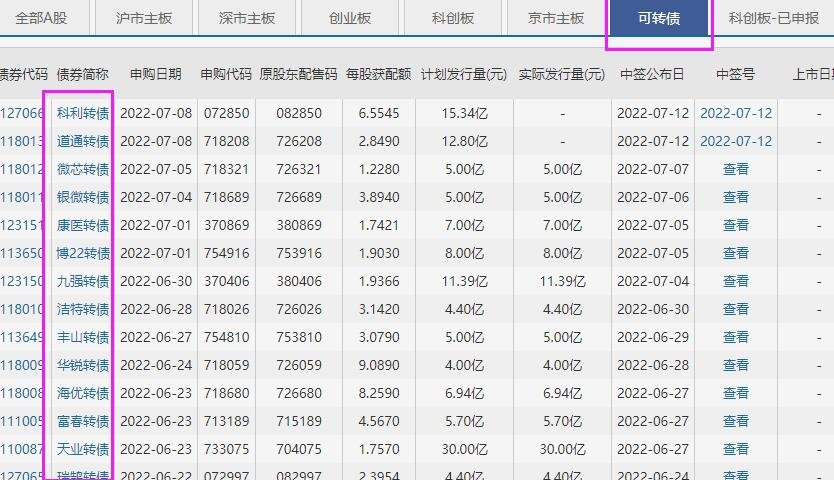Open bond code 113650 link
This screenshot has height=480, width=834.
[x=22, y=253]
